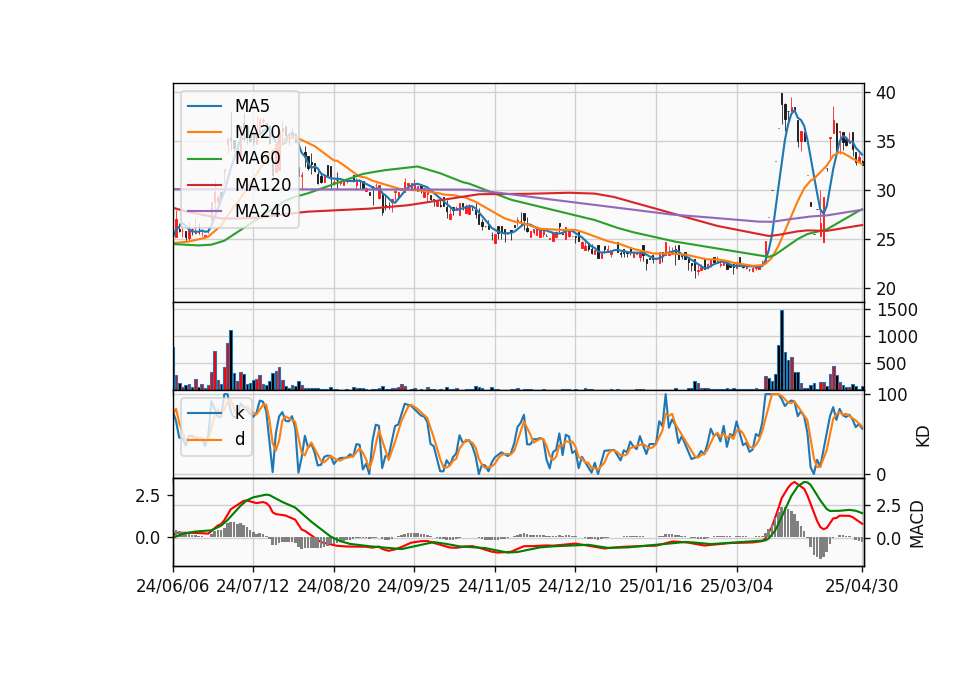Click the 25/01/16 date tick label

click(x=656, y=586)
